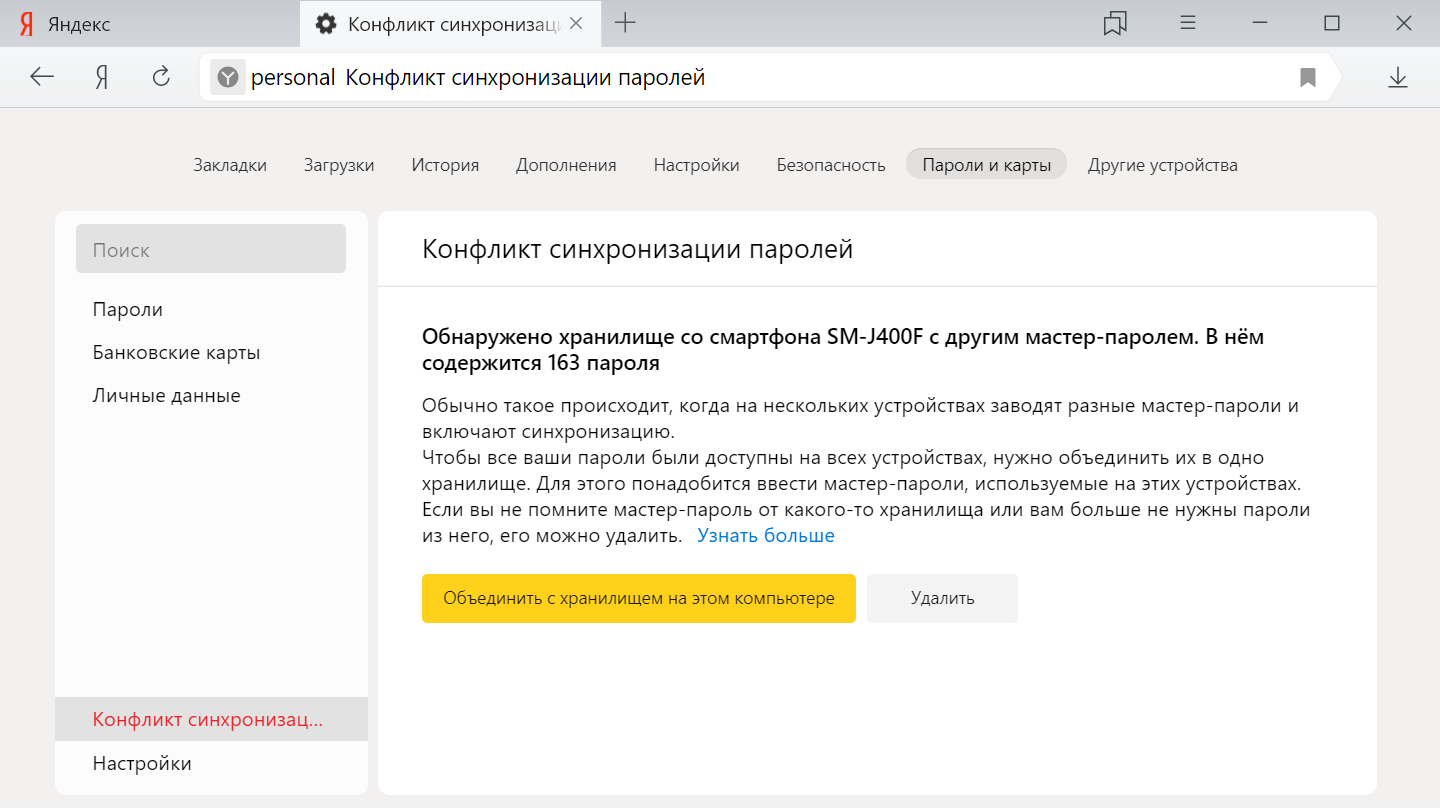Click the Поиск search field

(x=211, y=249)
